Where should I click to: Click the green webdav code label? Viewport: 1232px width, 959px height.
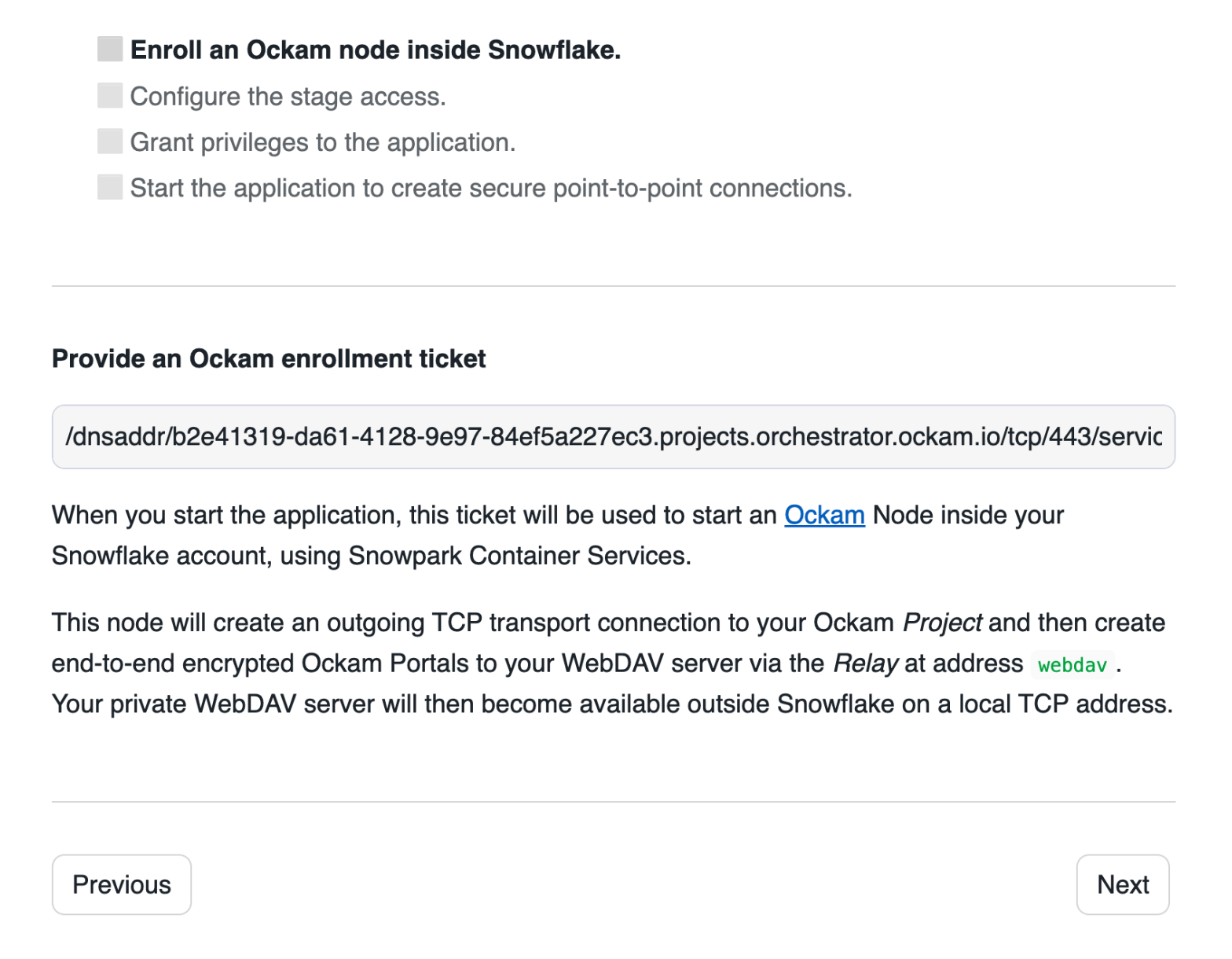point(1072,665)
